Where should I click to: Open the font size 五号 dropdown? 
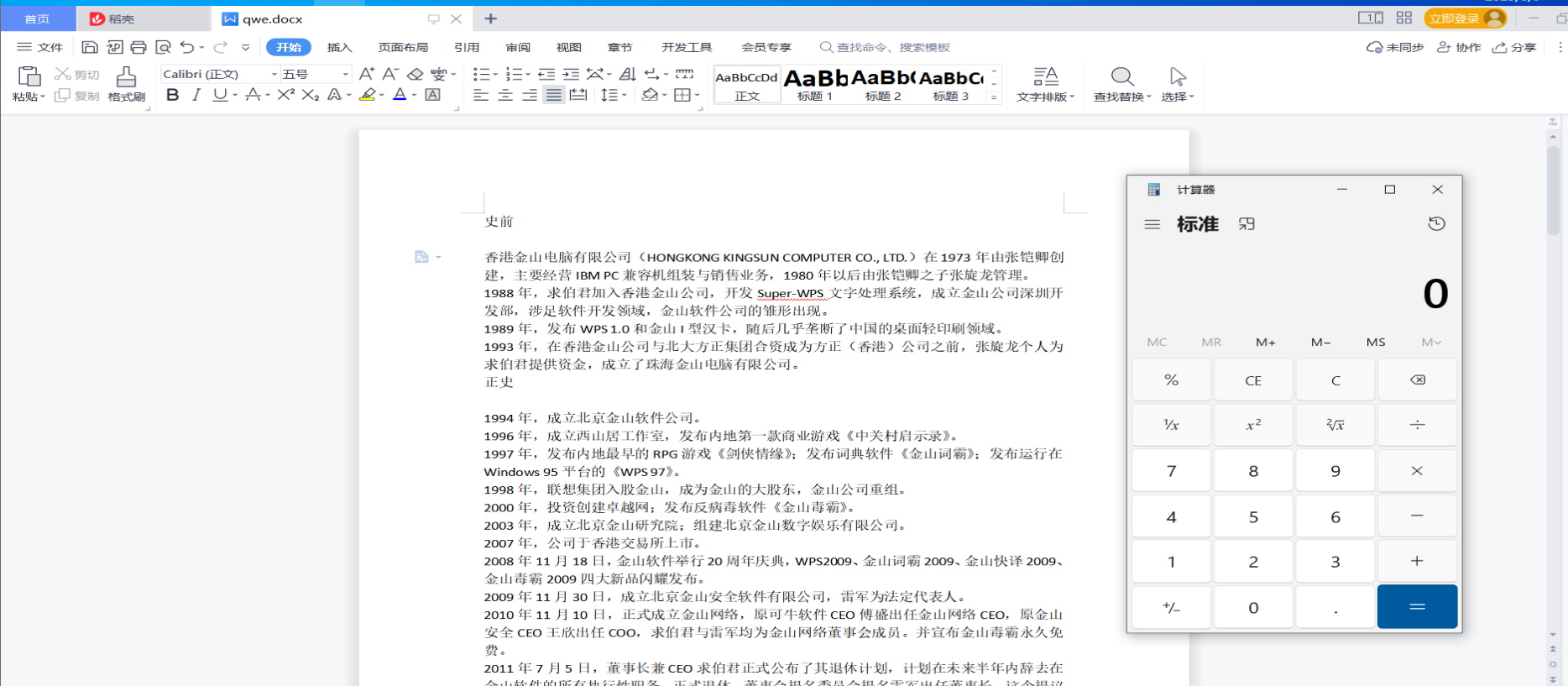tap(345, 74)
